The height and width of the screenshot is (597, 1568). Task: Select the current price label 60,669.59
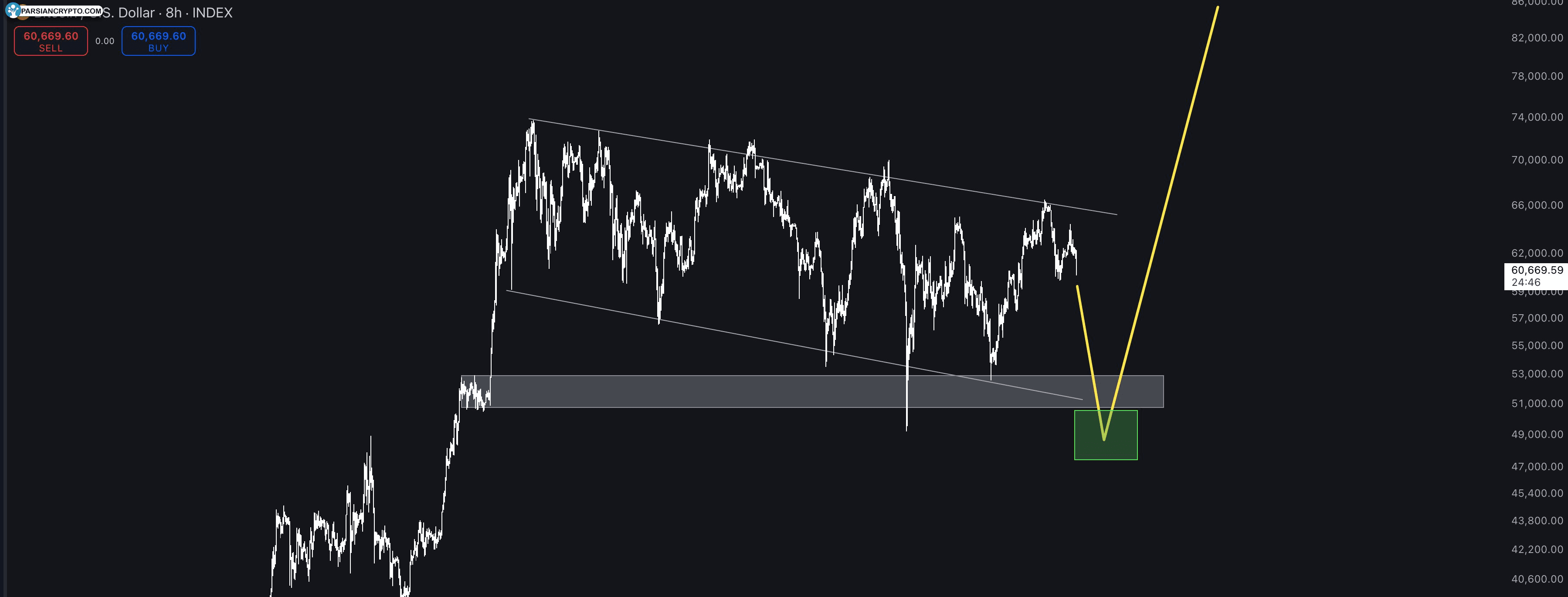[x=1536, y=270]
